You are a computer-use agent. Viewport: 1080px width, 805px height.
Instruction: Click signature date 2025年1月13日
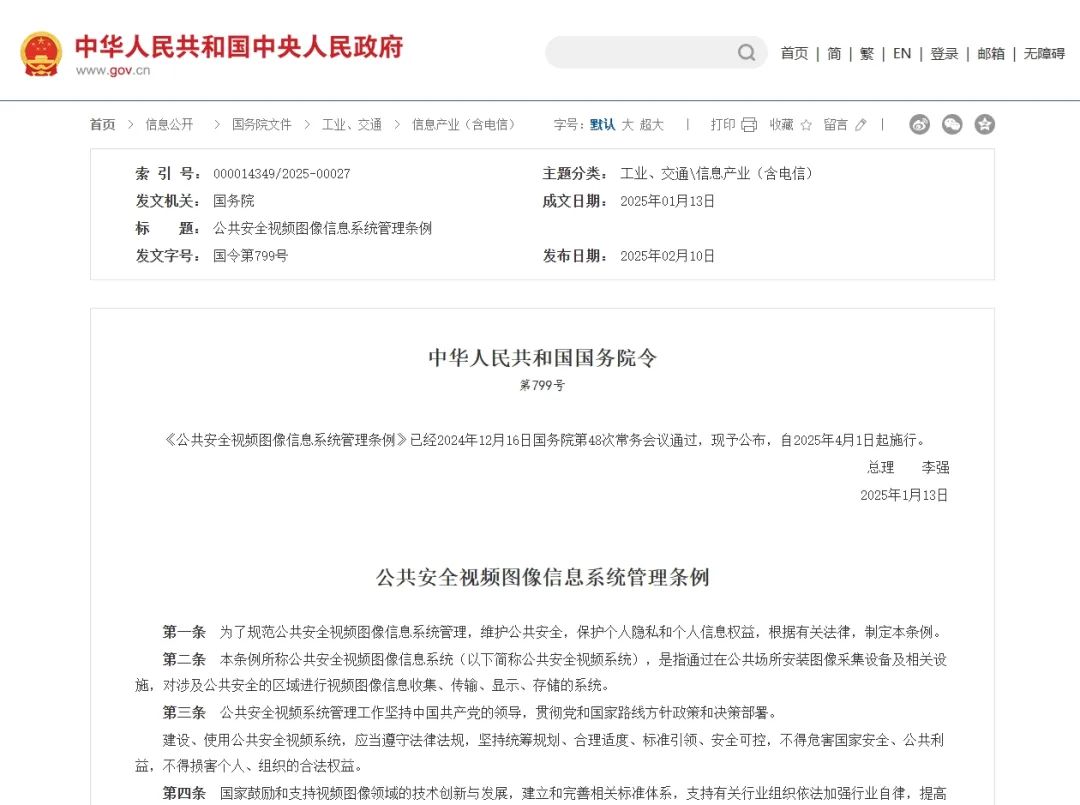point(904,495)
